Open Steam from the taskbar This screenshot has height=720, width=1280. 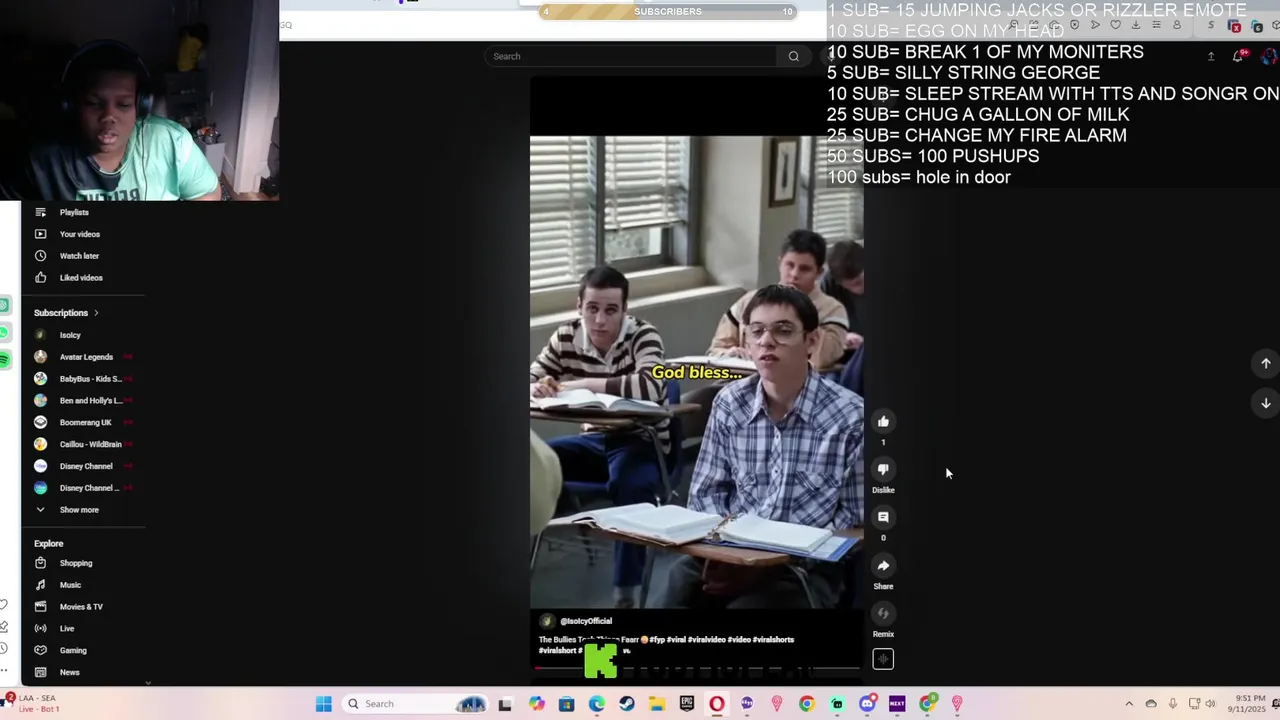click(627, 704)
